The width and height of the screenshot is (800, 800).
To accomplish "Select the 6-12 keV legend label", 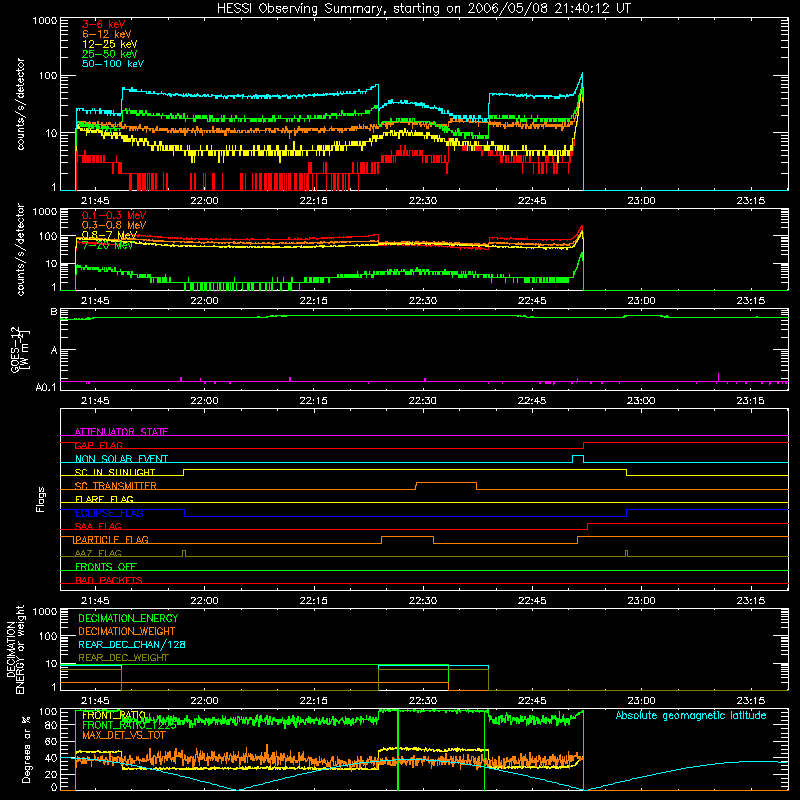I will pyautogui.click(x=107, y=34).
